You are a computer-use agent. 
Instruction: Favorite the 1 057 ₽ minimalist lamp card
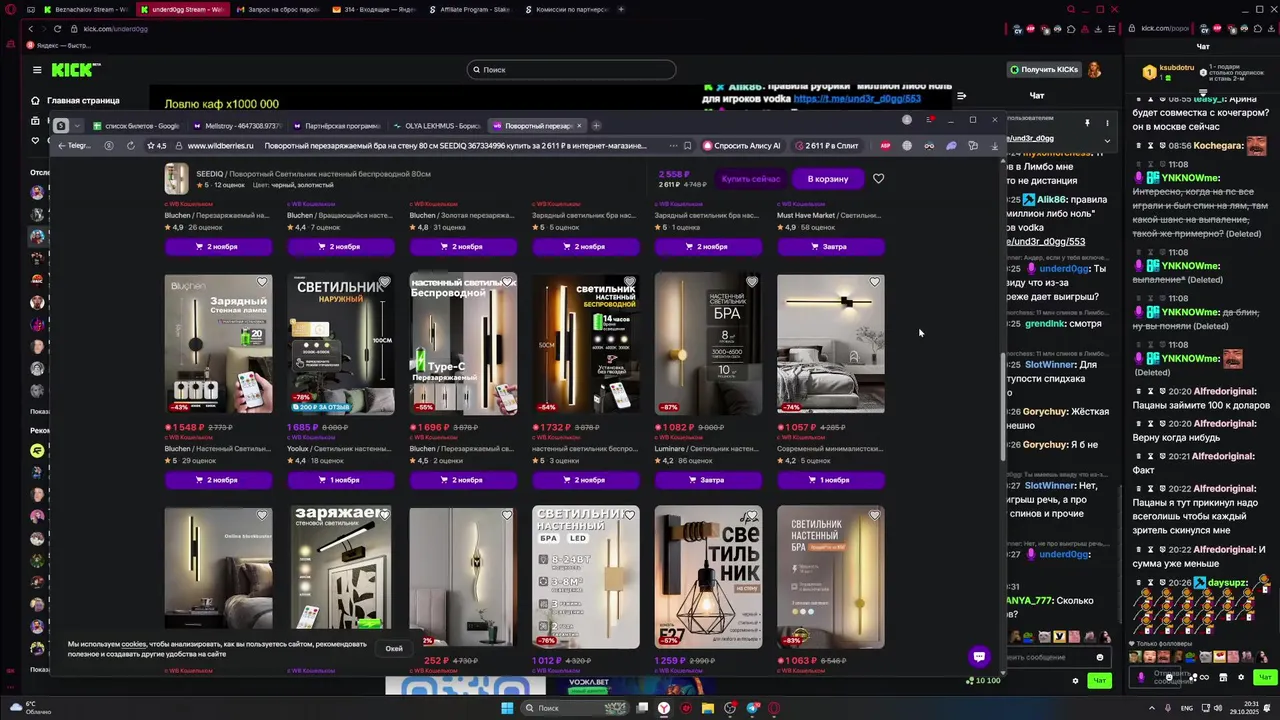[874, 283]
